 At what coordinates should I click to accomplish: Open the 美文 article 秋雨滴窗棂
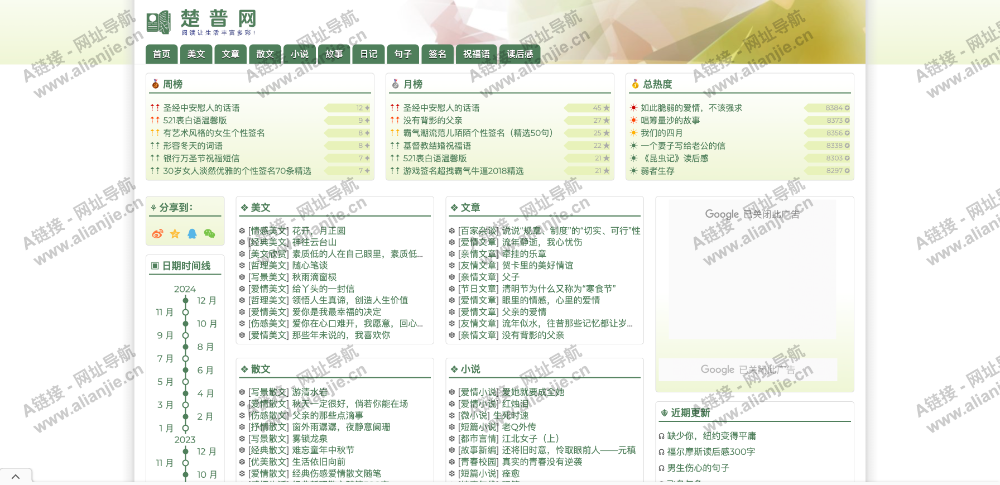[x=314, y=277]
